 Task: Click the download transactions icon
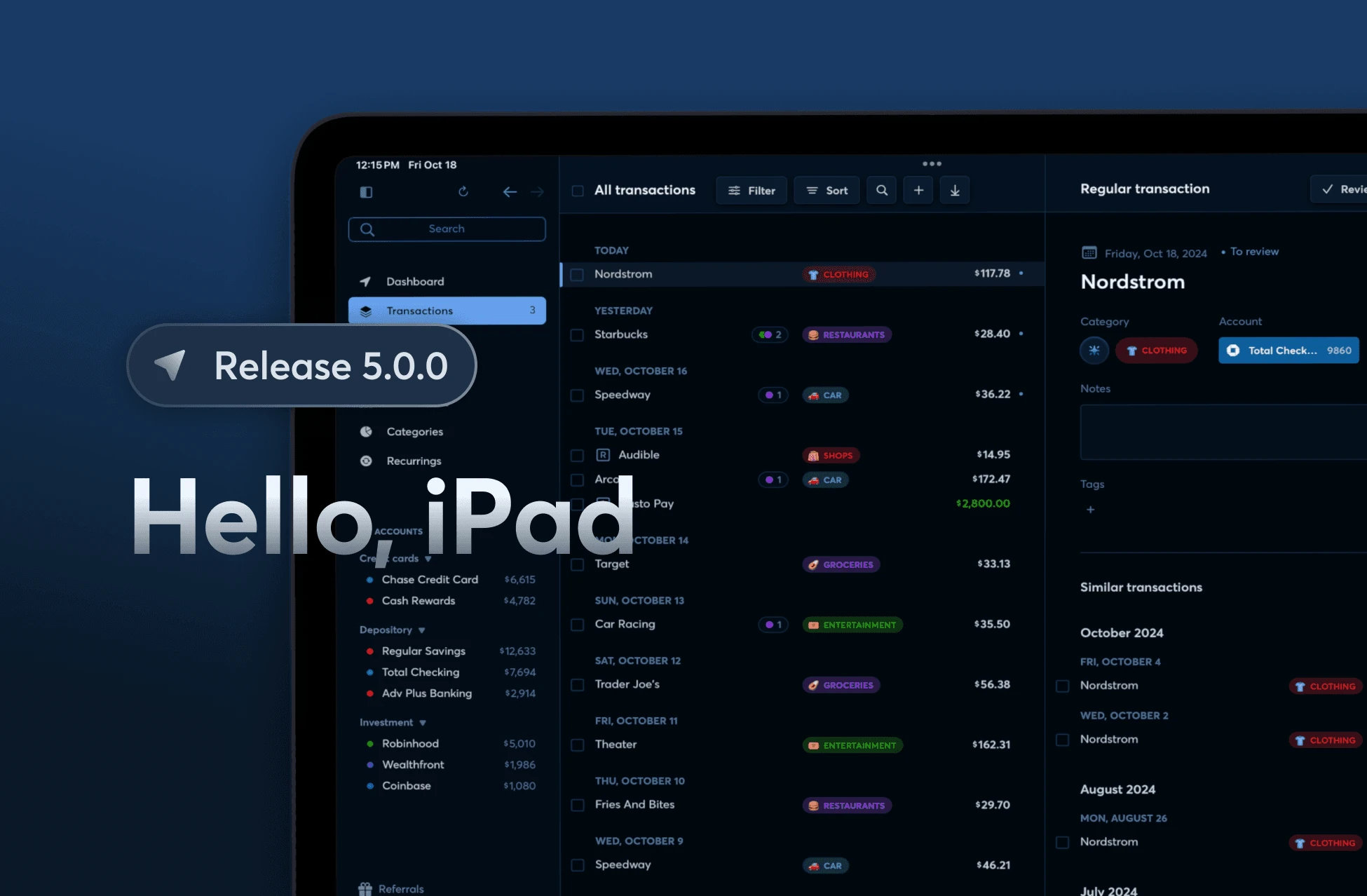pyautogui.click(x=955, y=190)
